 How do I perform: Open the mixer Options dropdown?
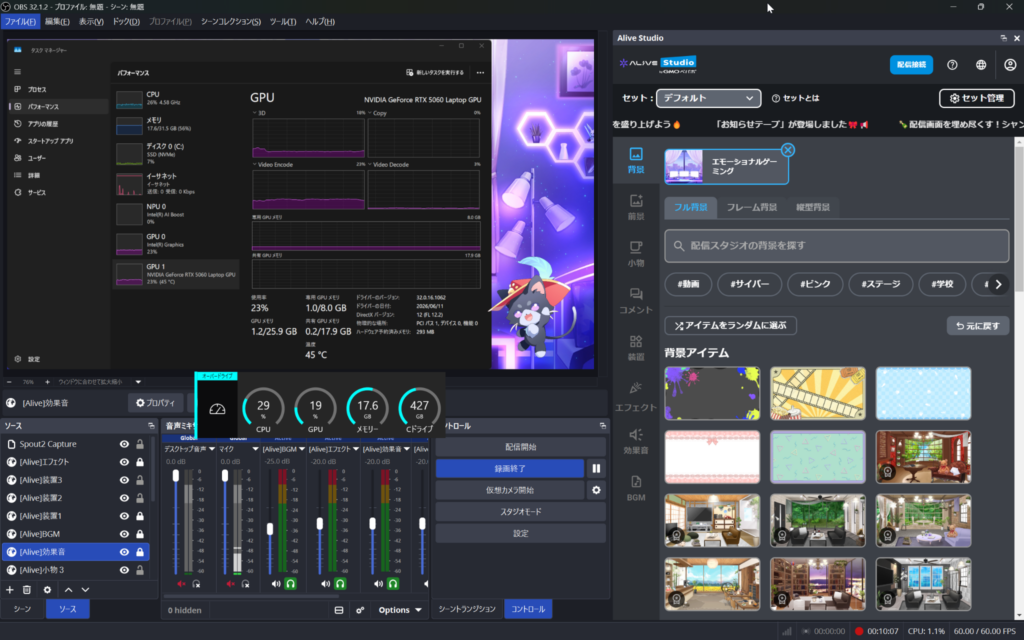tap(400, 610)
